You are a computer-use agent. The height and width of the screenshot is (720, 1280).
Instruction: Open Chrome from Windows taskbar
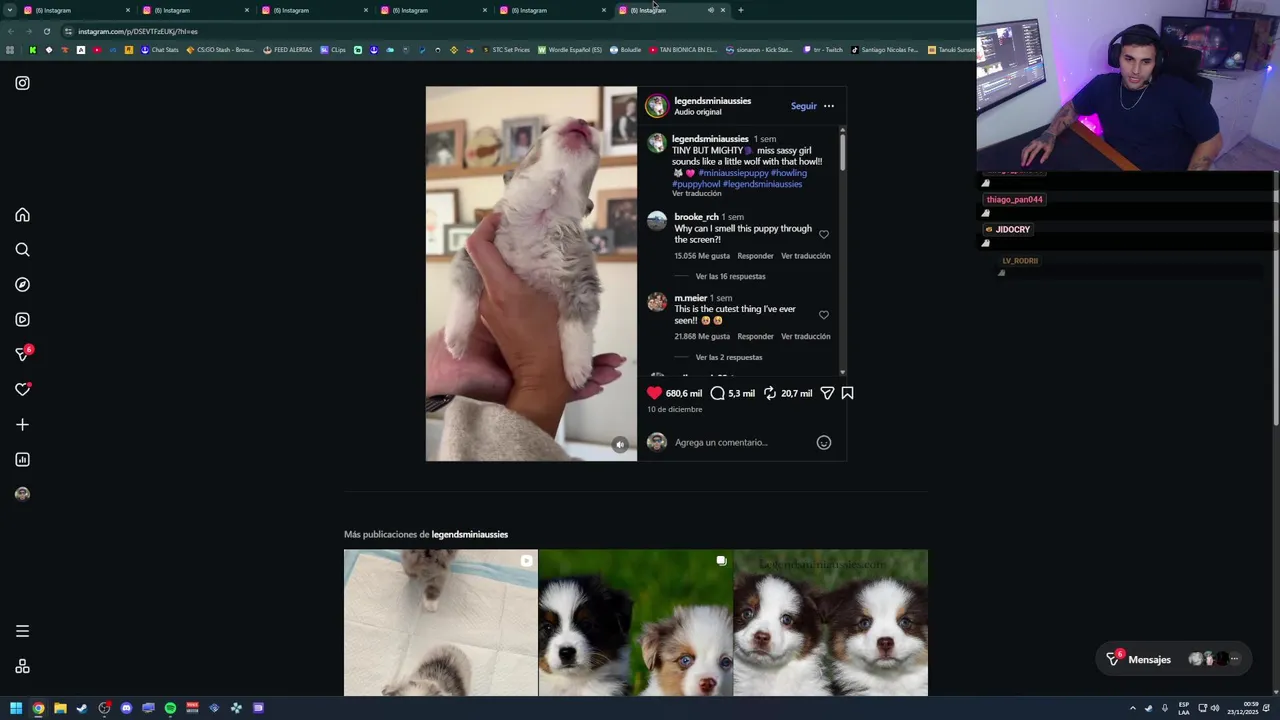(x=38, y=708)
